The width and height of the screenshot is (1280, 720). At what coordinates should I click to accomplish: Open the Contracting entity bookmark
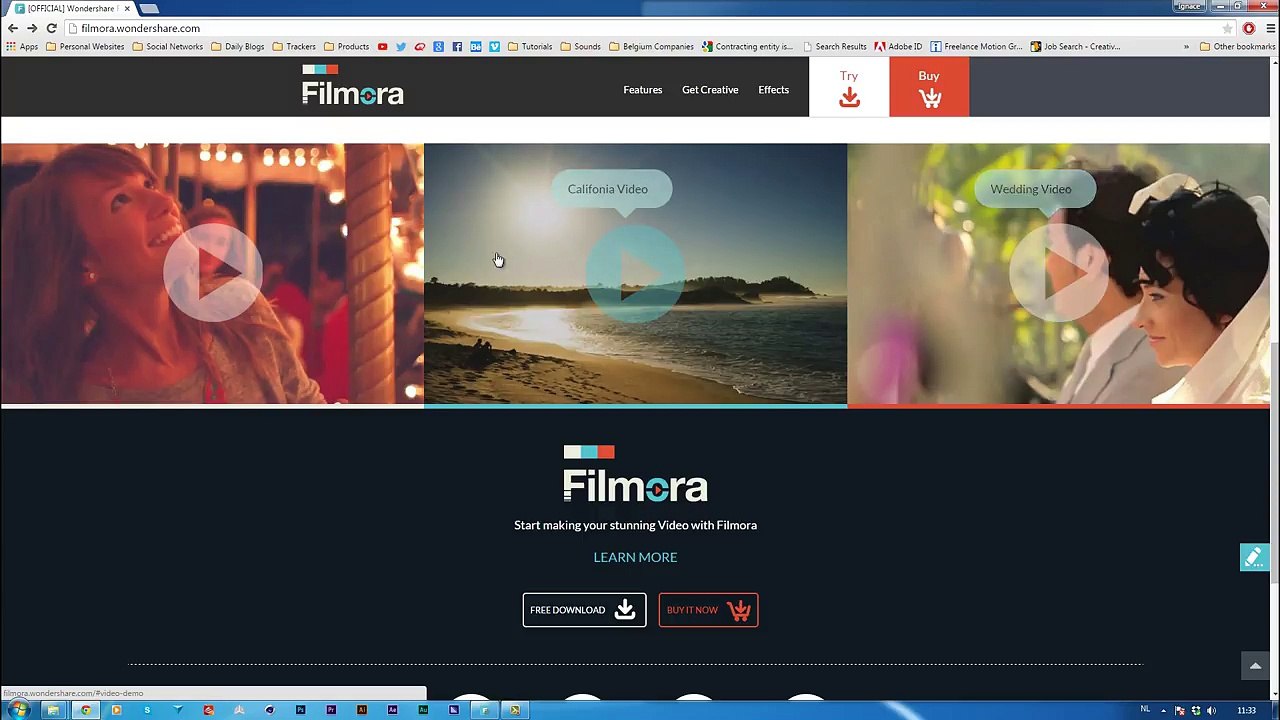coord(747,46)
